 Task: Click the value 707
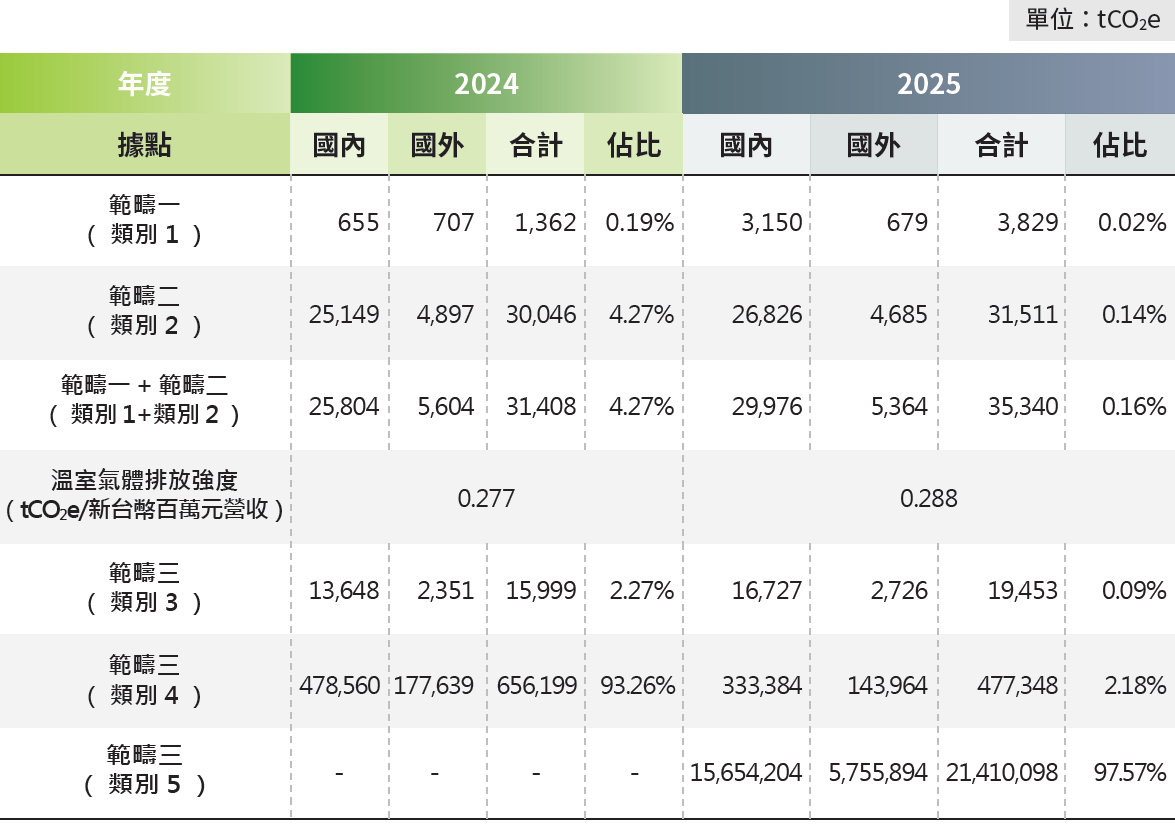pos(453,223)
